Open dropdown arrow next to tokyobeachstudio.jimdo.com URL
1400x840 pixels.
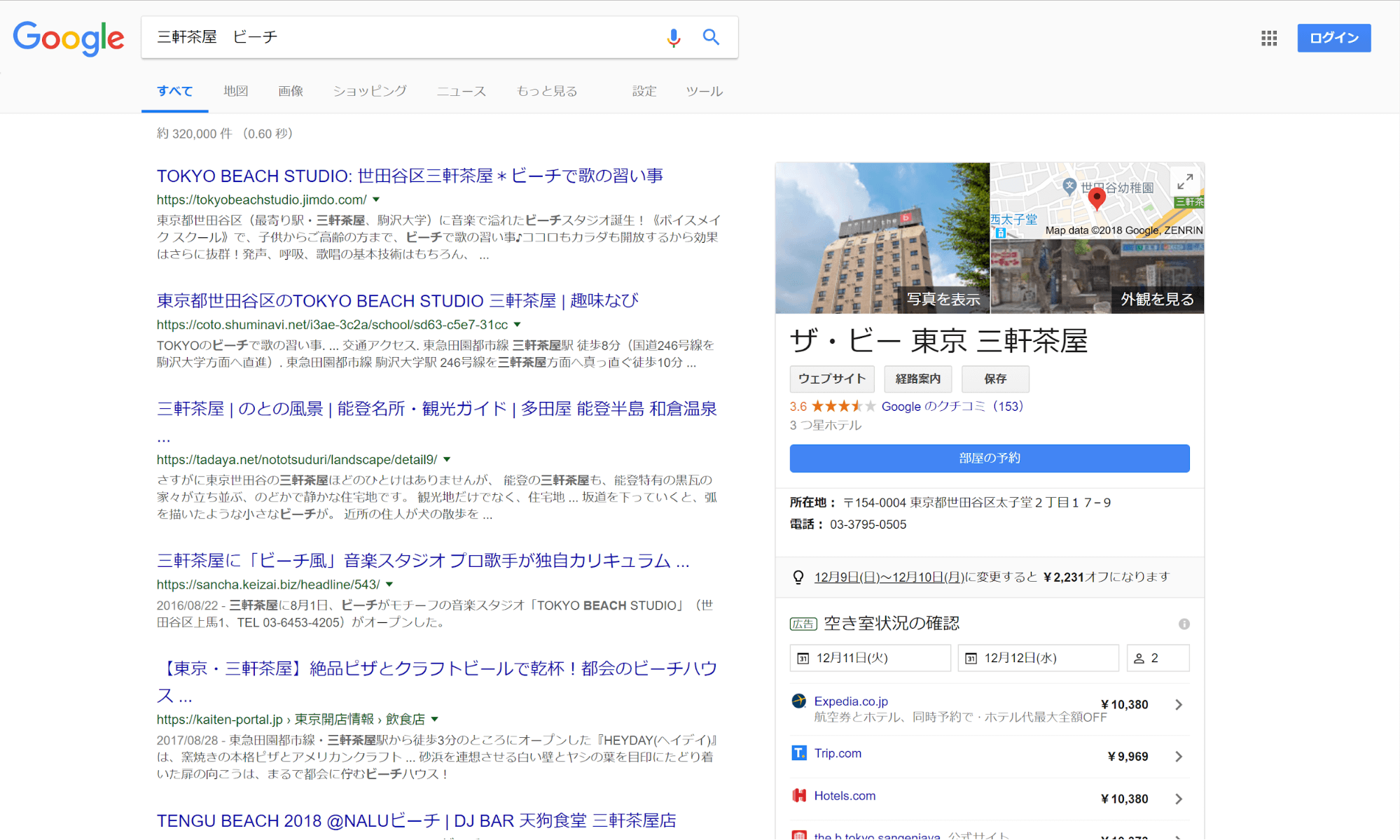click(x=376, y=199)
